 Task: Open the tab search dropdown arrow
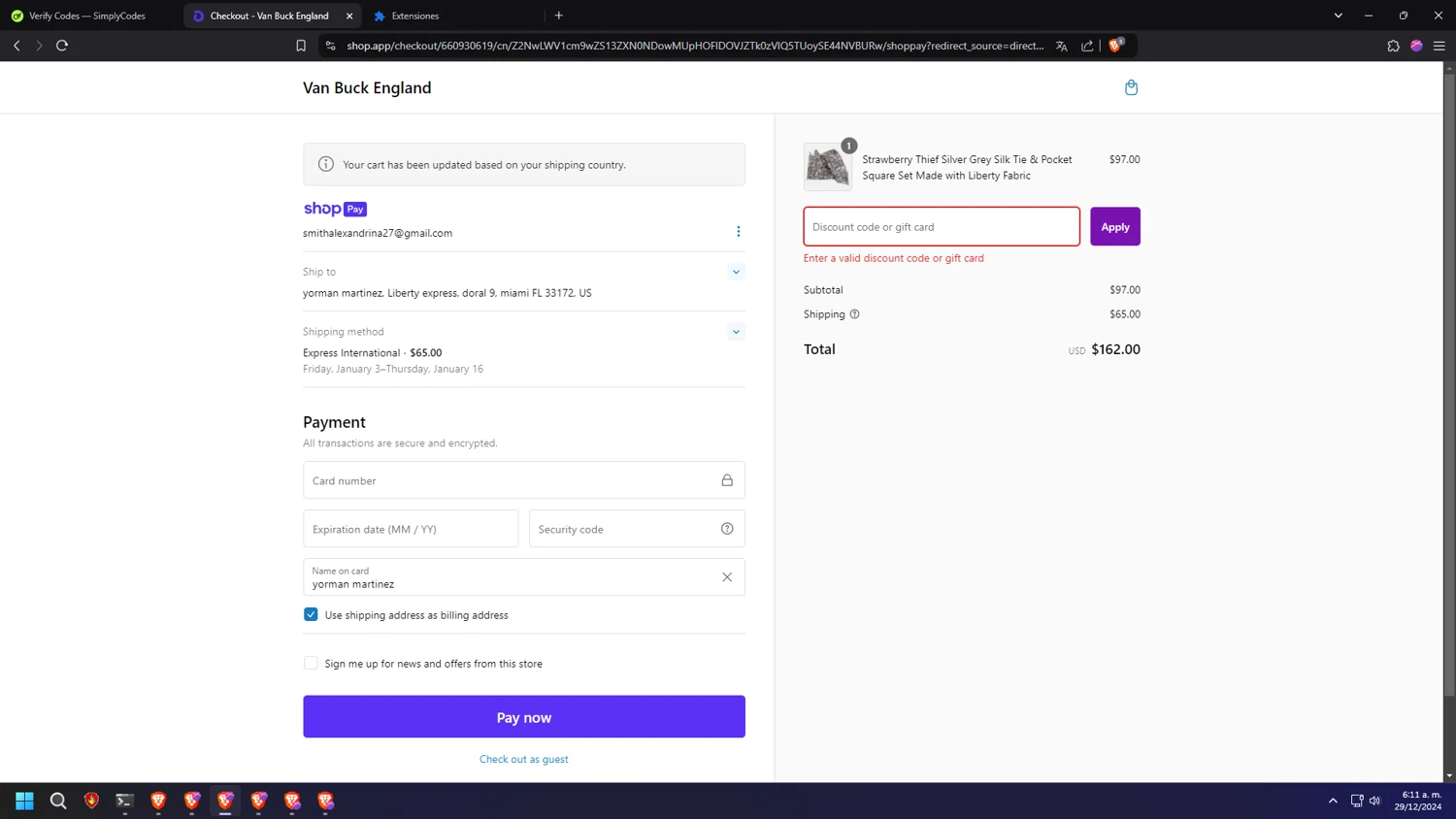[x=1339, y=16]
